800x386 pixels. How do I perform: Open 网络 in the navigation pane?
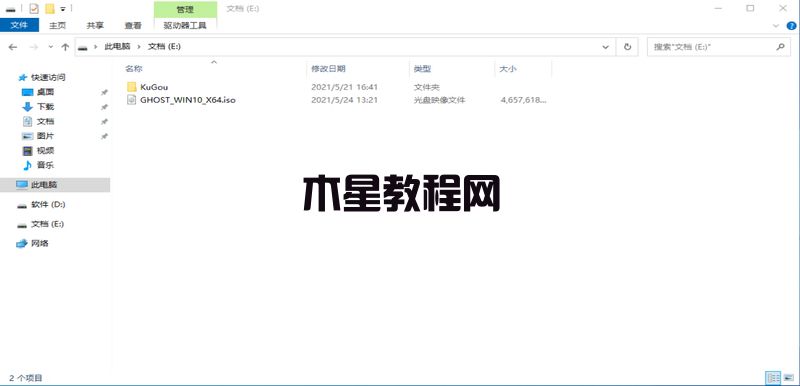tap(40, 244)
